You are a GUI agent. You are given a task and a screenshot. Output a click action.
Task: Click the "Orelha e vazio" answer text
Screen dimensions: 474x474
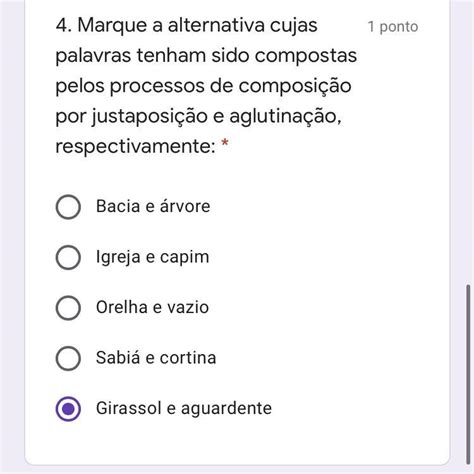(152, 307)
